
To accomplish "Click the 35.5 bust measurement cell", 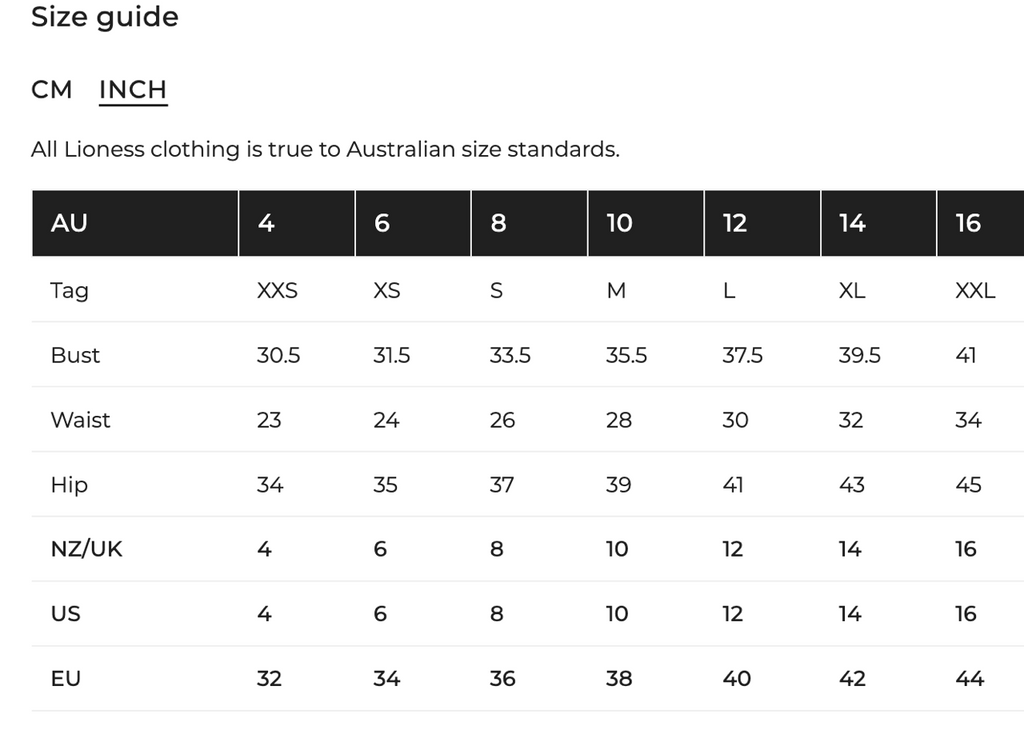I will tap(626, 355).
